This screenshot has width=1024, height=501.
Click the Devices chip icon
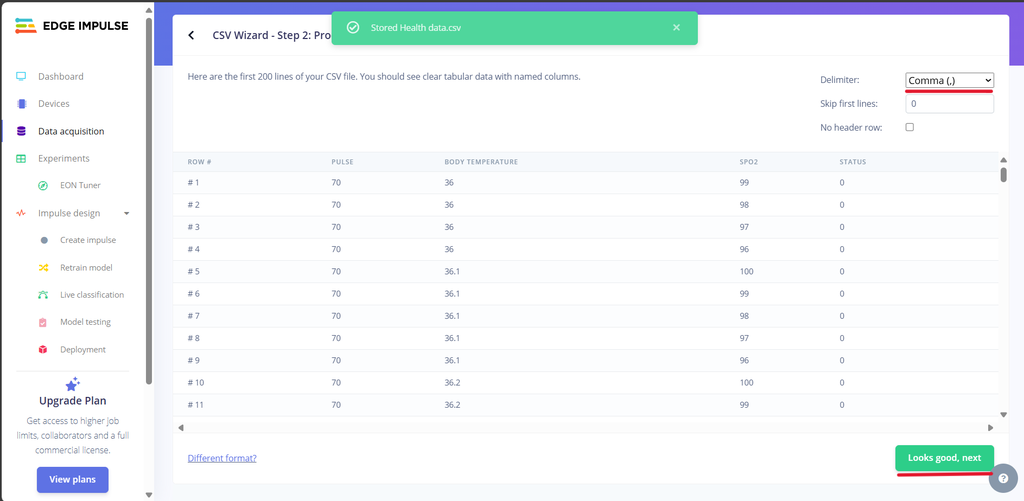(21, 104)
